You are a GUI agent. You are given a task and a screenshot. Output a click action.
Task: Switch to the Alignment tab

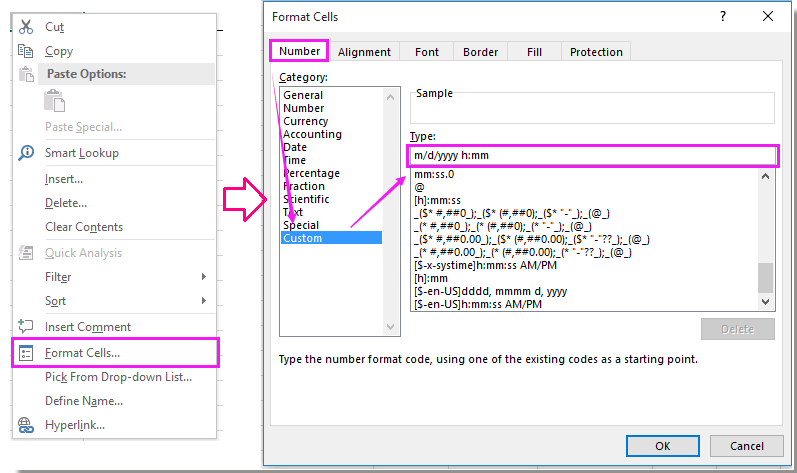click(364, 52)
